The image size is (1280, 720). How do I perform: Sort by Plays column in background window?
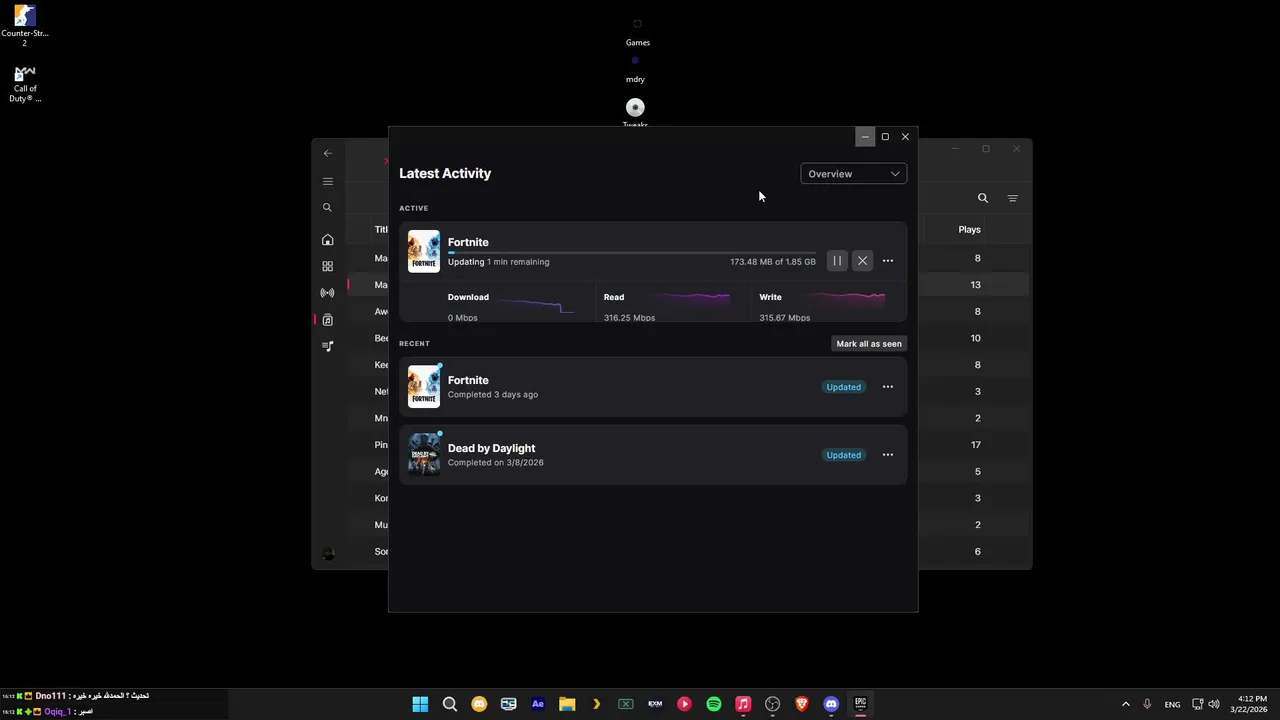(x=969, y=230)
